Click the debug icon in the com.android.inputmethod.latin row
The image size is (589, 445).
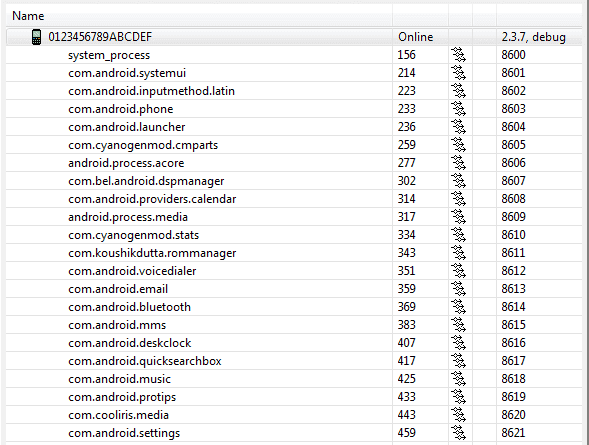click(x=459, y=91)
